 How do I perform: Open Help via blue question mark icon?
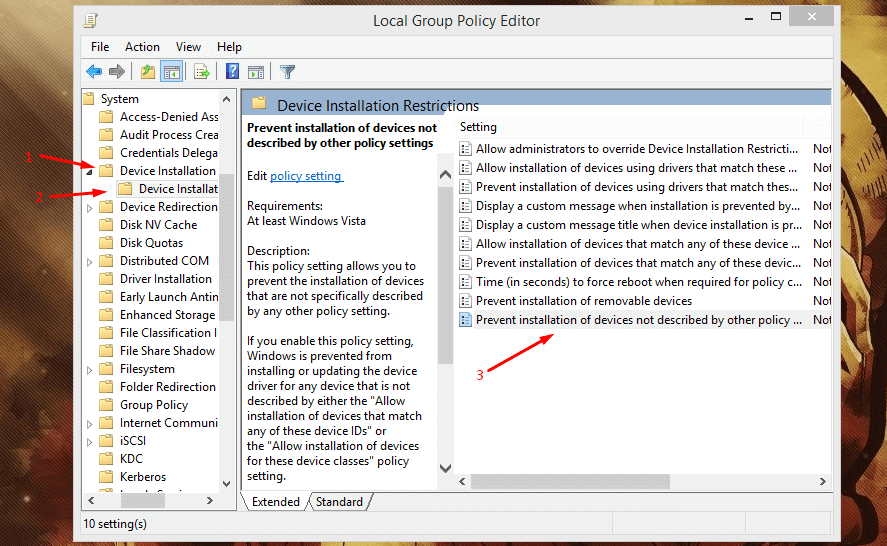232,71
